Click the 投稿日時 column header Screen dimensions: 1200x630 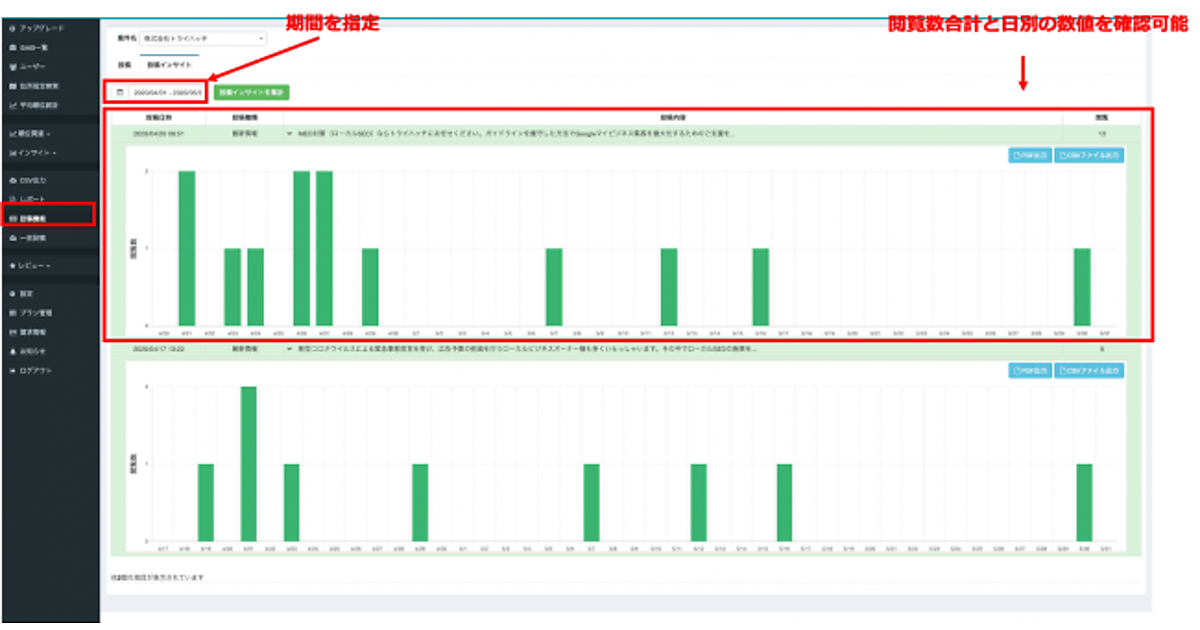coord(157,118)
